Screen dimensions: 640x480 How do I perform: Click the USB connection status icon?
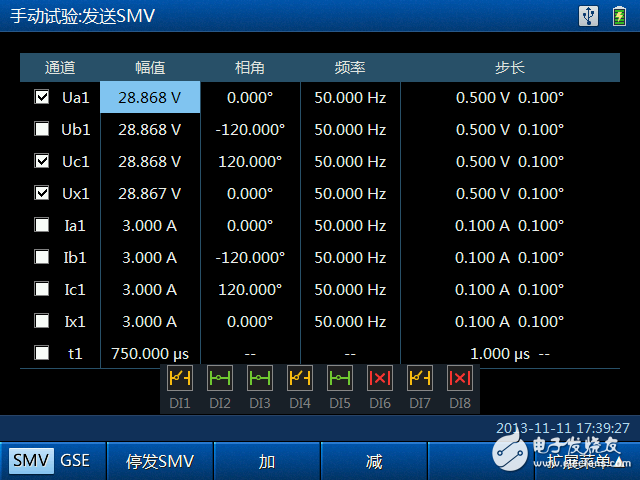pos(589,15)
